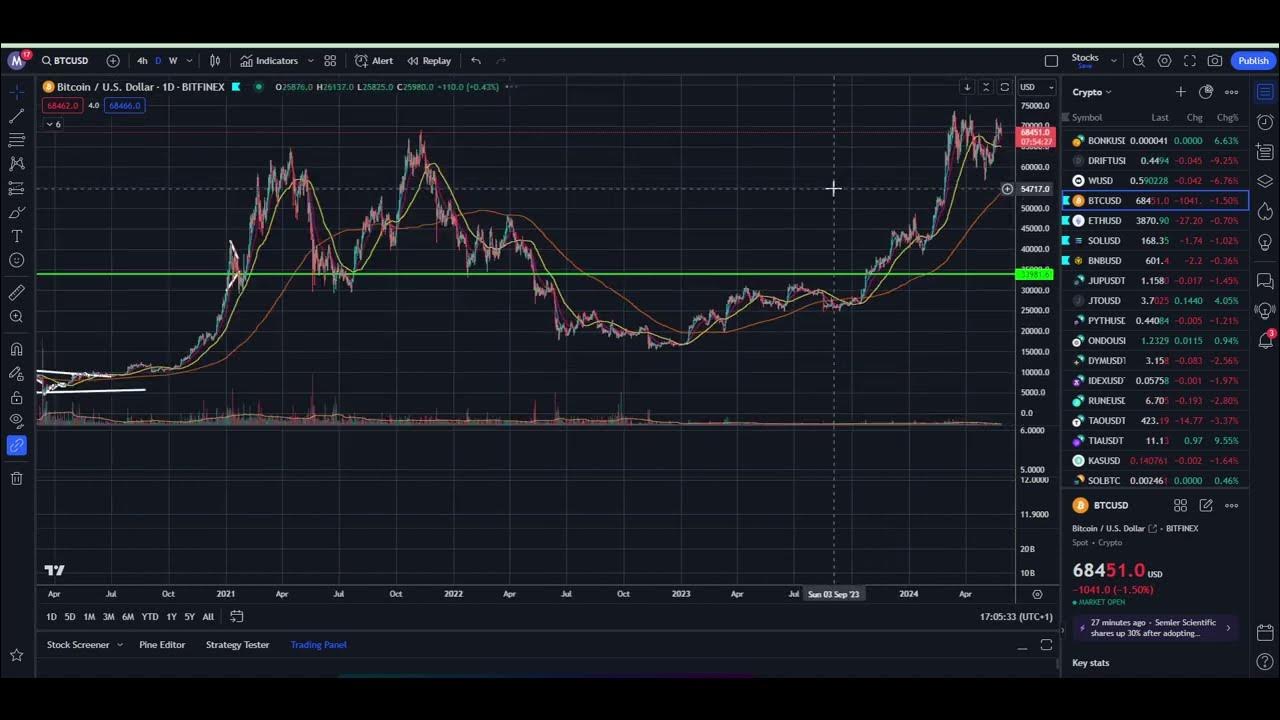The width and height of the screenshot is (1280, 720).
Task: Open the quick search icon
Action: tap(1138, 61)
